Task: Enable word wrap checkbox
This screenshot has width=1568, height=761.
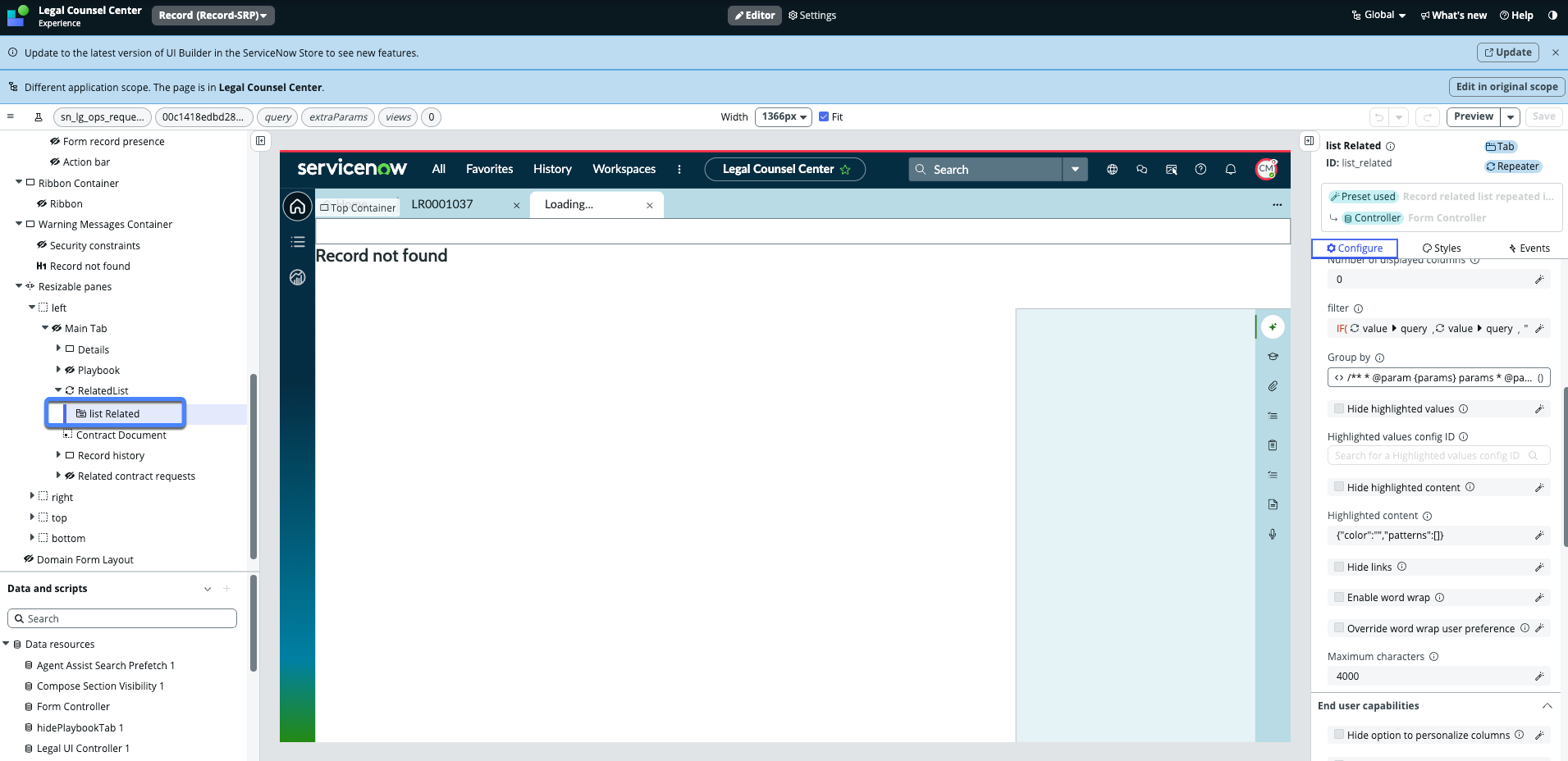Action: pos(1339,597)
